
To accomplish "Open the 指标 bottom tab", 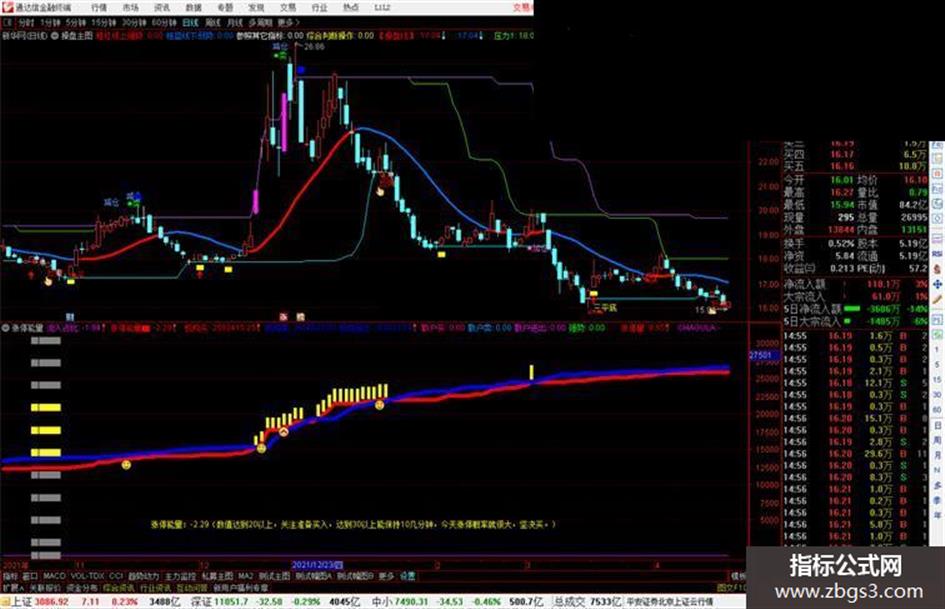I will [x=10, y=576].
